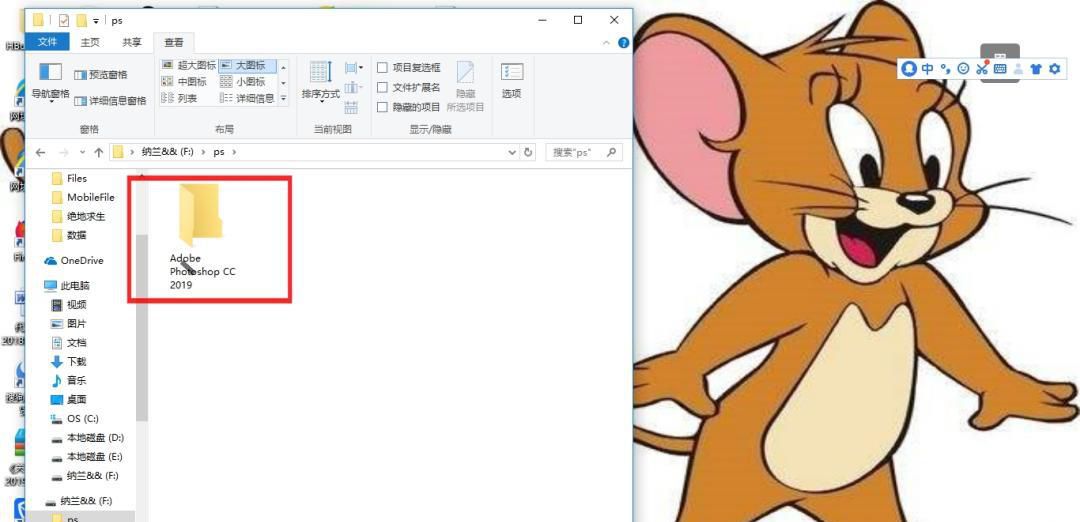The width and height of the screenshot is (1080, 522).
Task: Choose the 列表 layout
Action: point(179,98)
